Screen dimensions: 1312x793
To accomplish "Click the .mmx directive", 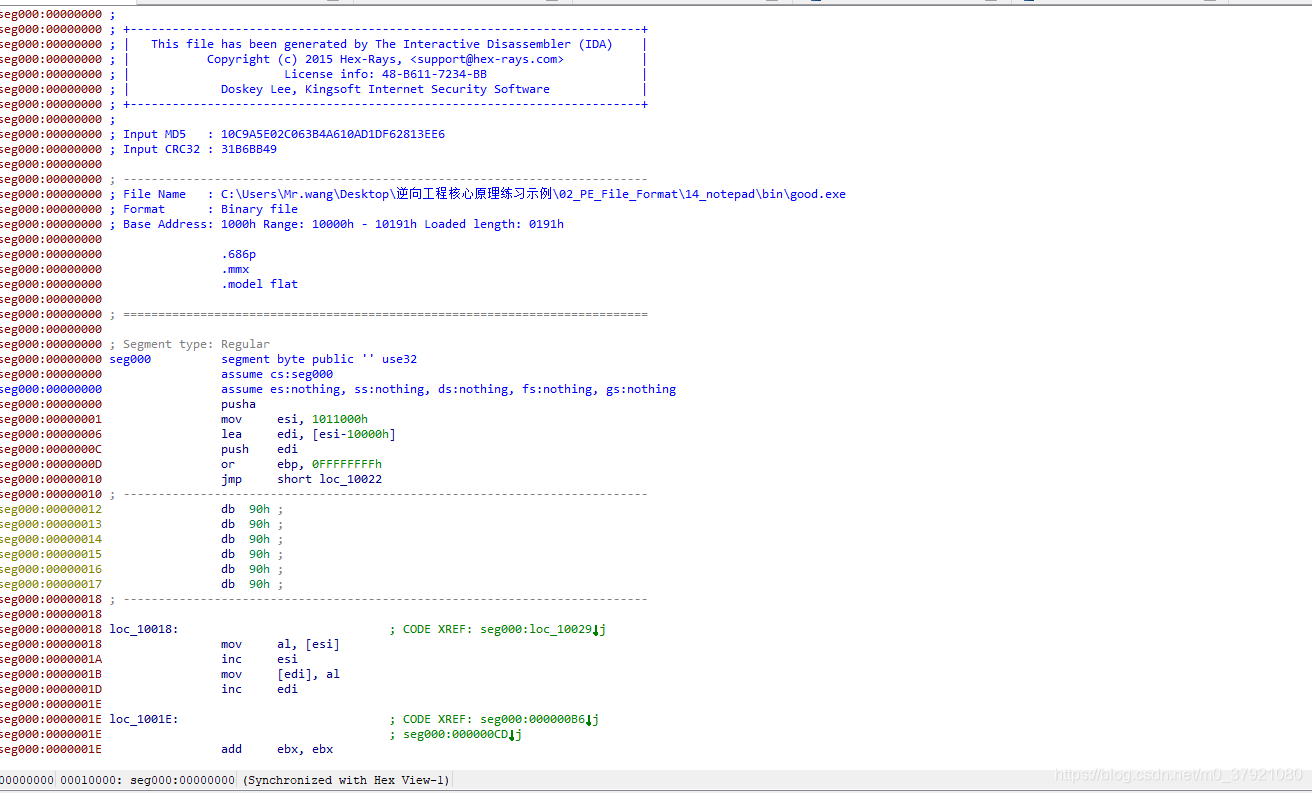I will [235, 269].
